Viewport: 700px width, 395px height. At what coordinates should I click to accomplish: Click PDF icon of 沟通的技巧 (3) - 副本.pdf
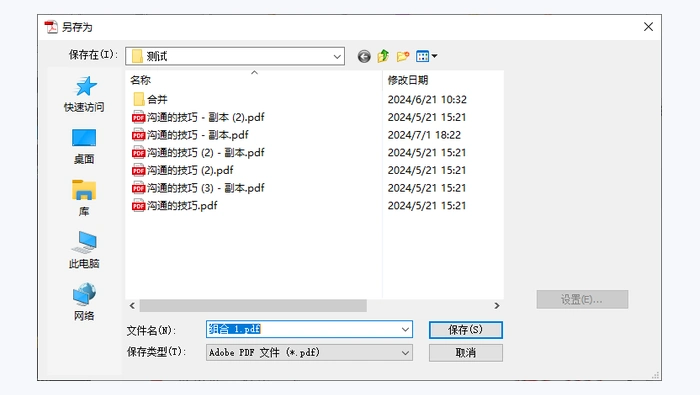point(138,188)
